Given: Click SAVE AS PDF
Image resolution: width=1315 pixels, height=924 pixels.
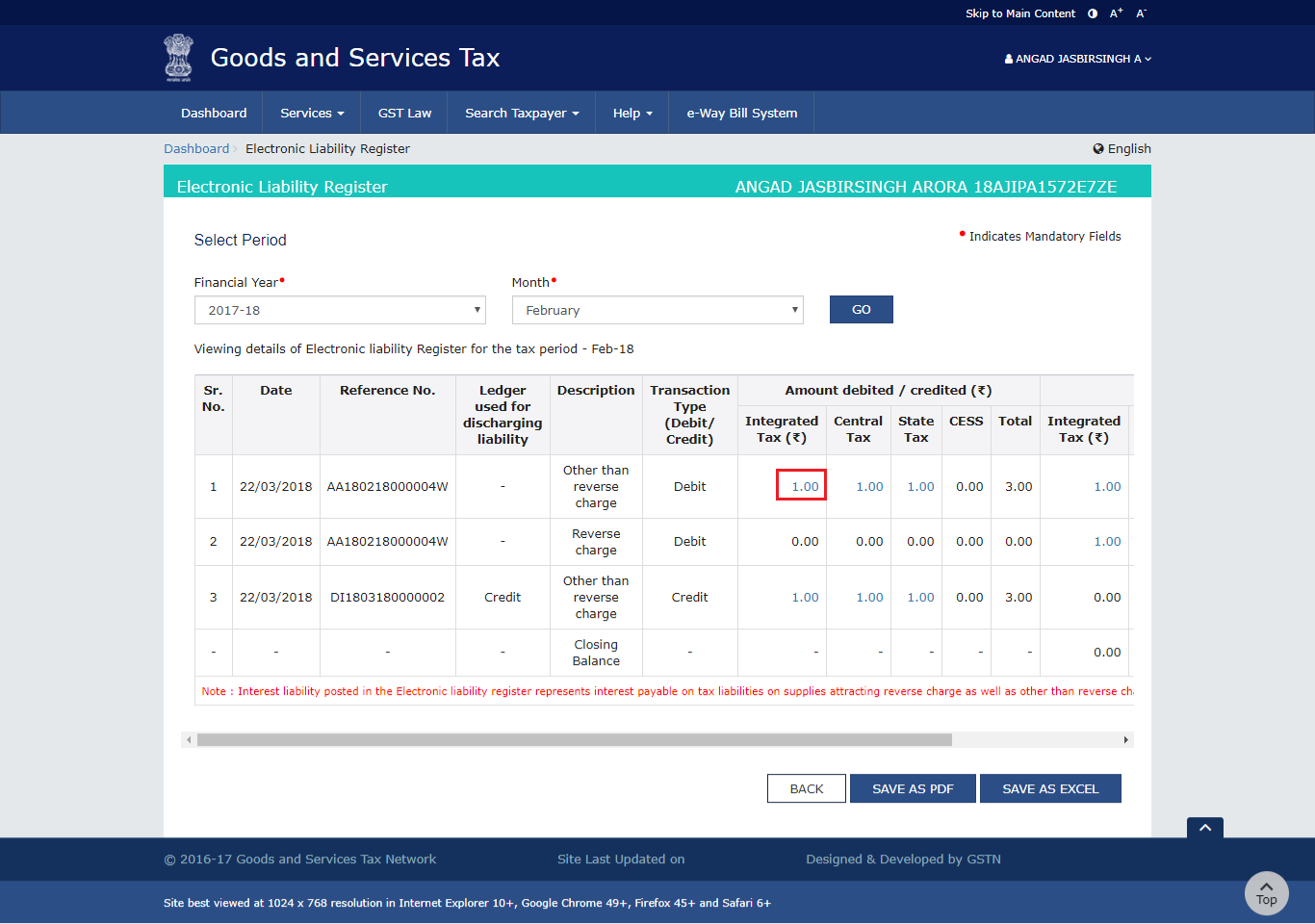Looking at the screenshot, I should [x=913, y=788].
